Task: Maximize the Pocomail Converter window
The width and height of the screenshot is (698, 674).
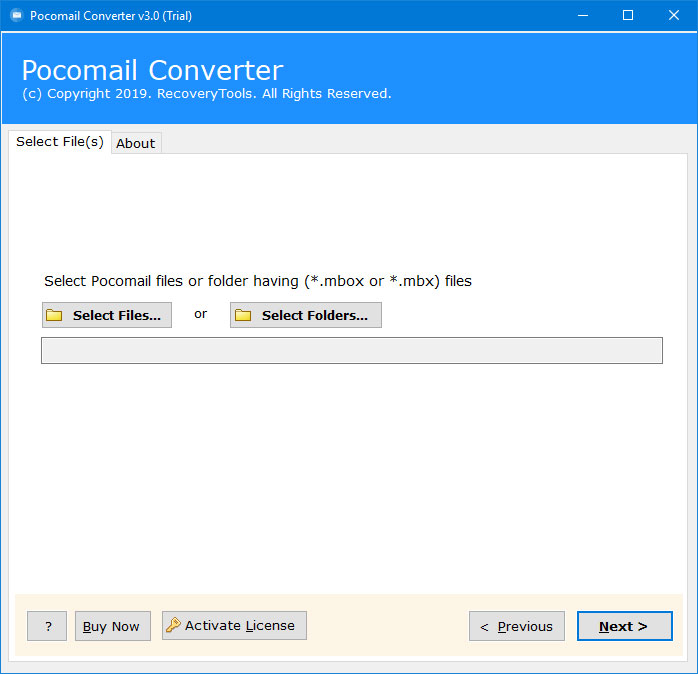Action: (x=628, y=16)
